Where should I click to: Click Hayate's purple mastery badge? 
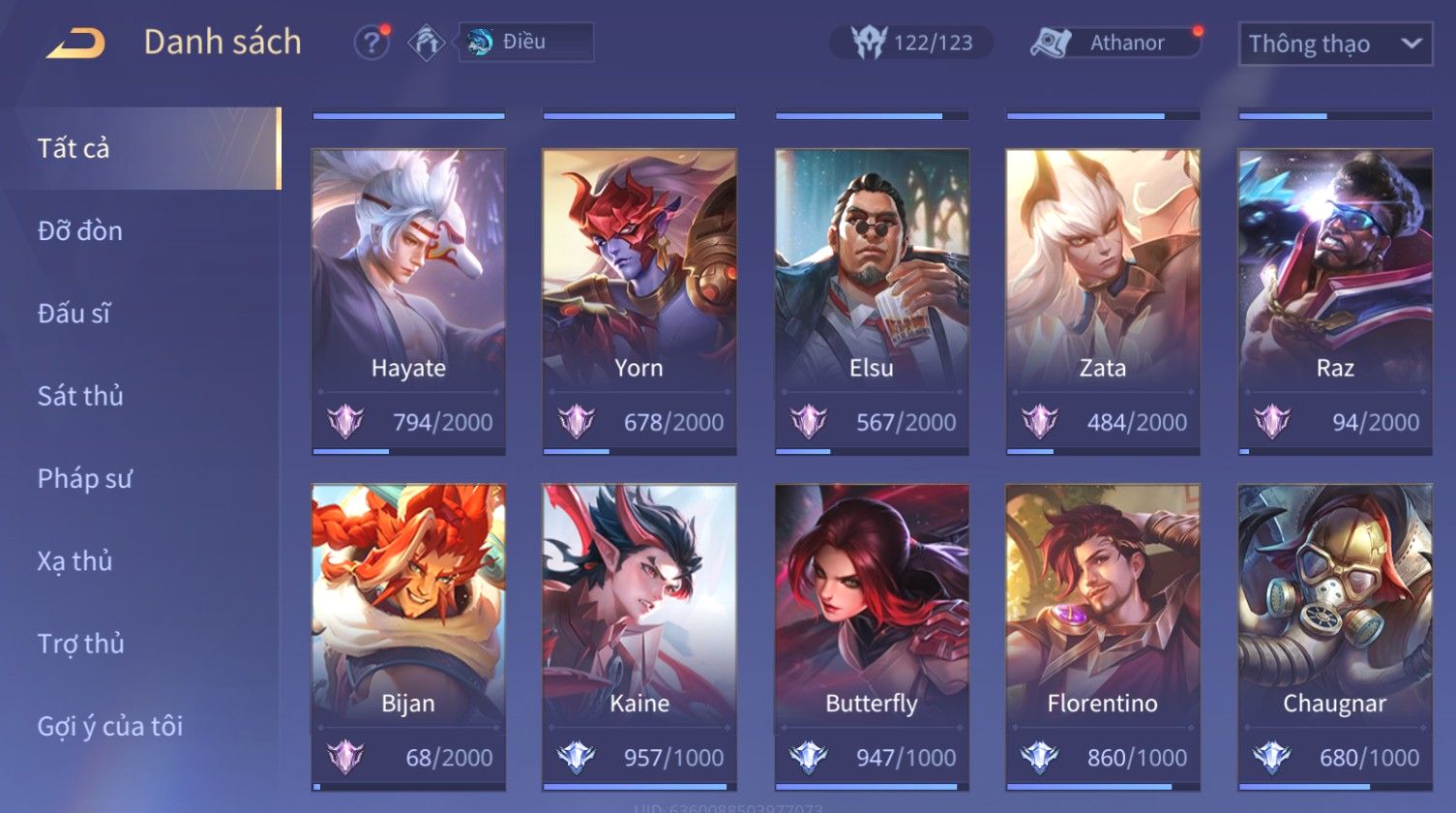click(345, 422)
